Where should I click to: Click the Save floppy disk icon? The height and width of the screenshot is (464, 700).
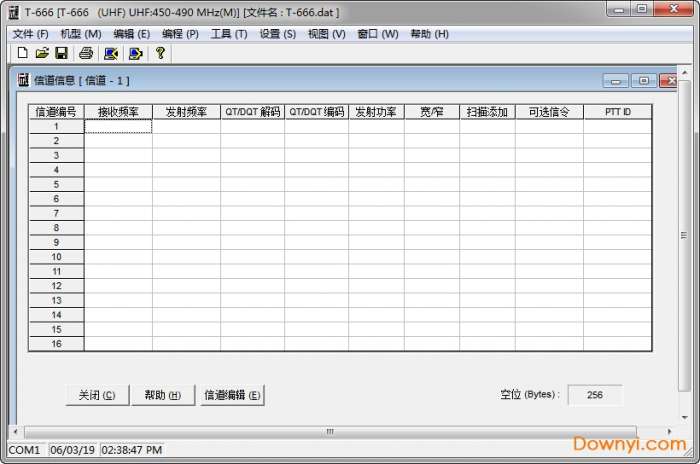[61, 53]
